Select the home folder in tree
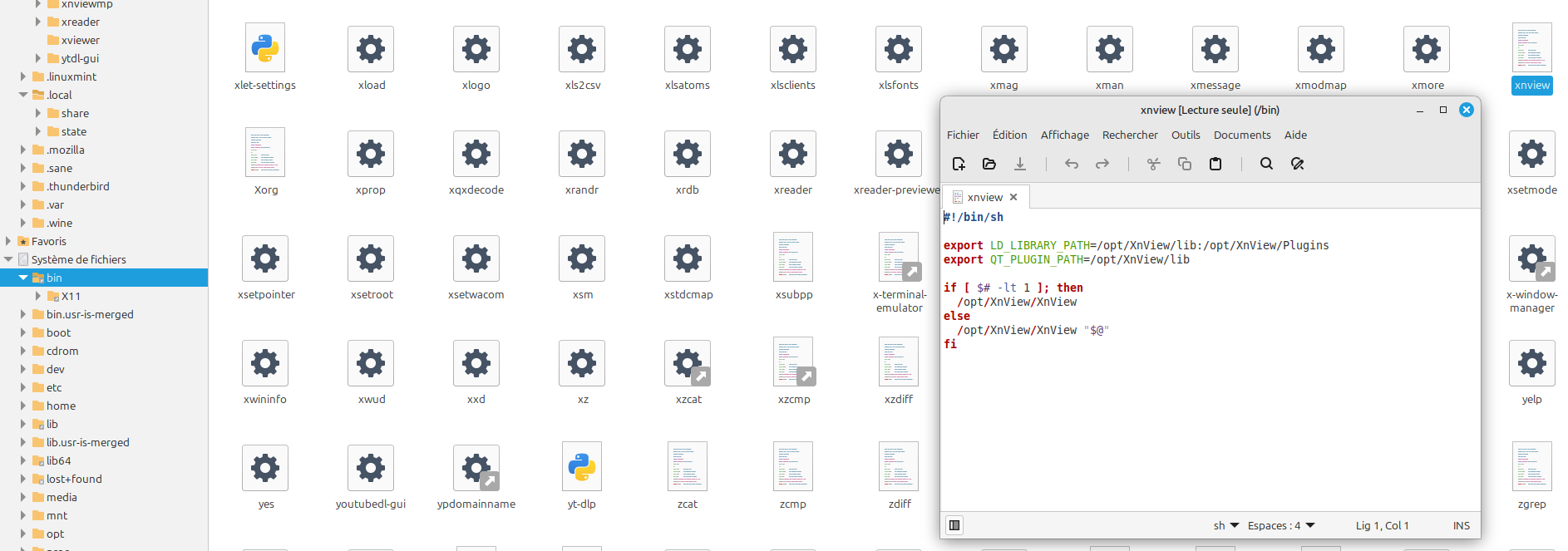The image size is (1568, 551). pos(61,406)
